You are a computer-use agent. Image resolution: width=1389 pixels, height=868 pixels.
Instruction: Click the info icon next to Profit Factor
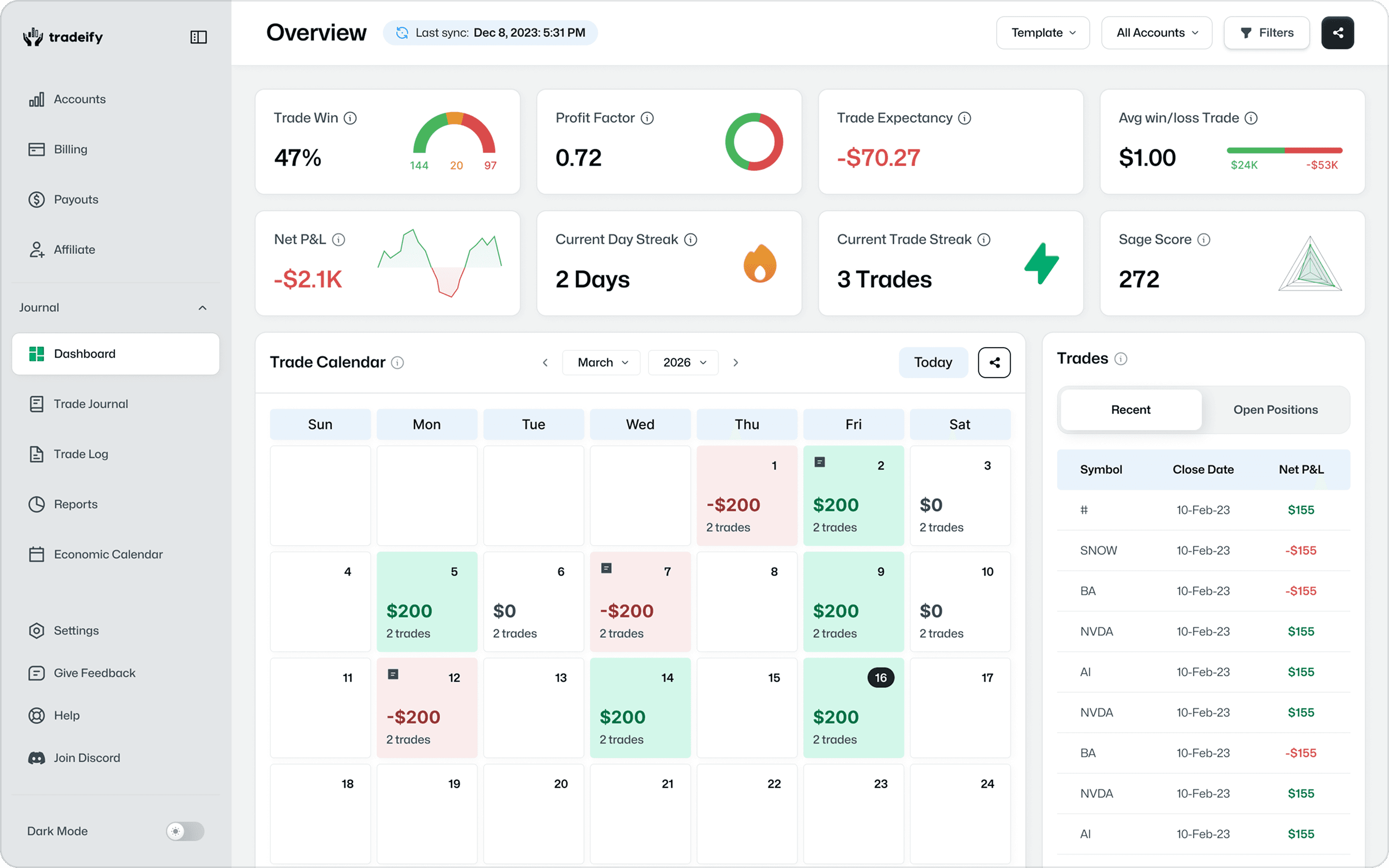click(647, 118)
